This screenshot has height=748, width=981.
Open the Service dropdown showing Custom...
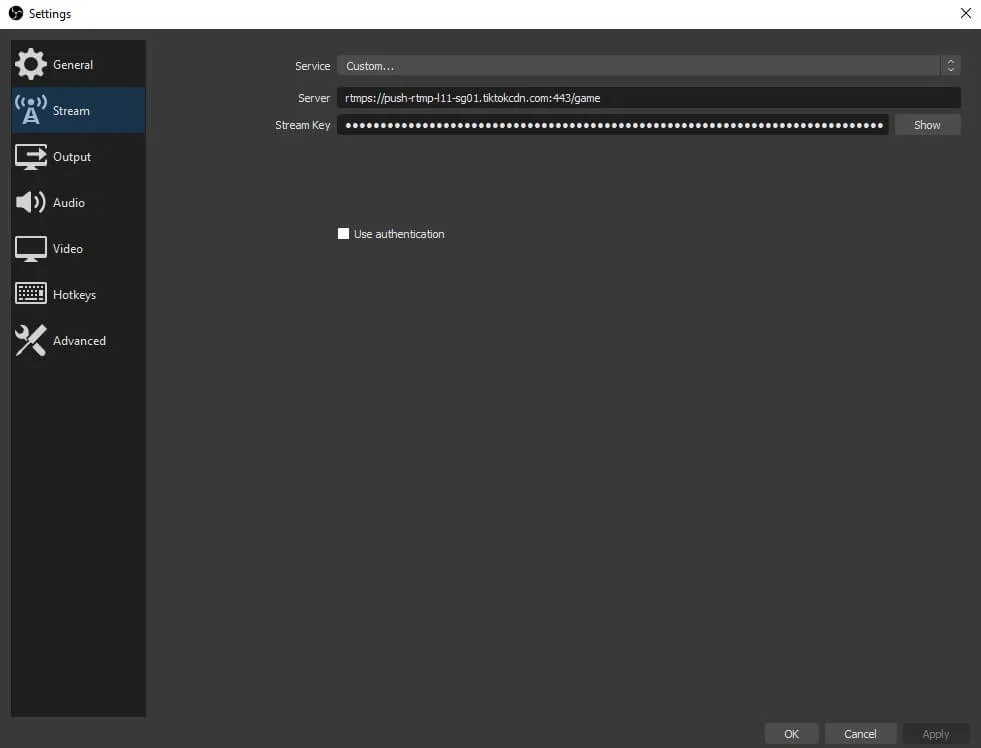[638, 66]
